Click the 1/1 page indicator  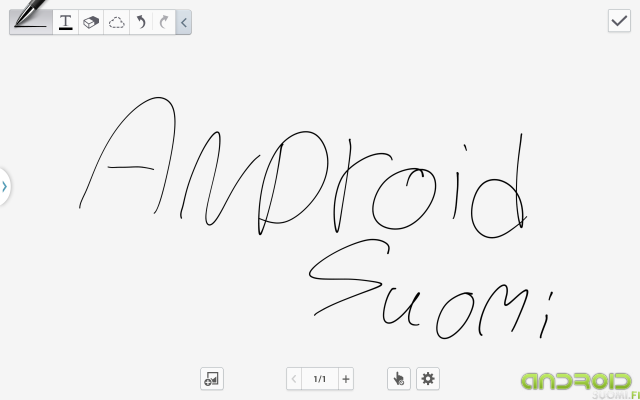pyautogui.click(x=320, y=379)
